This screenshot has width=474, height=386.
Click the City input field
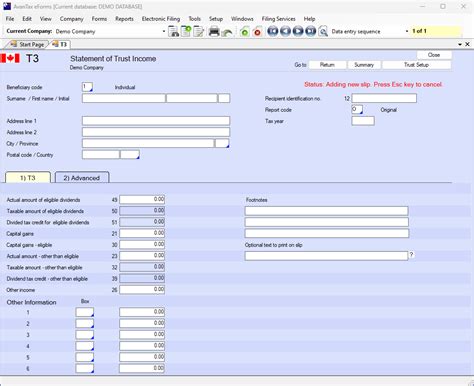(148, 143)
